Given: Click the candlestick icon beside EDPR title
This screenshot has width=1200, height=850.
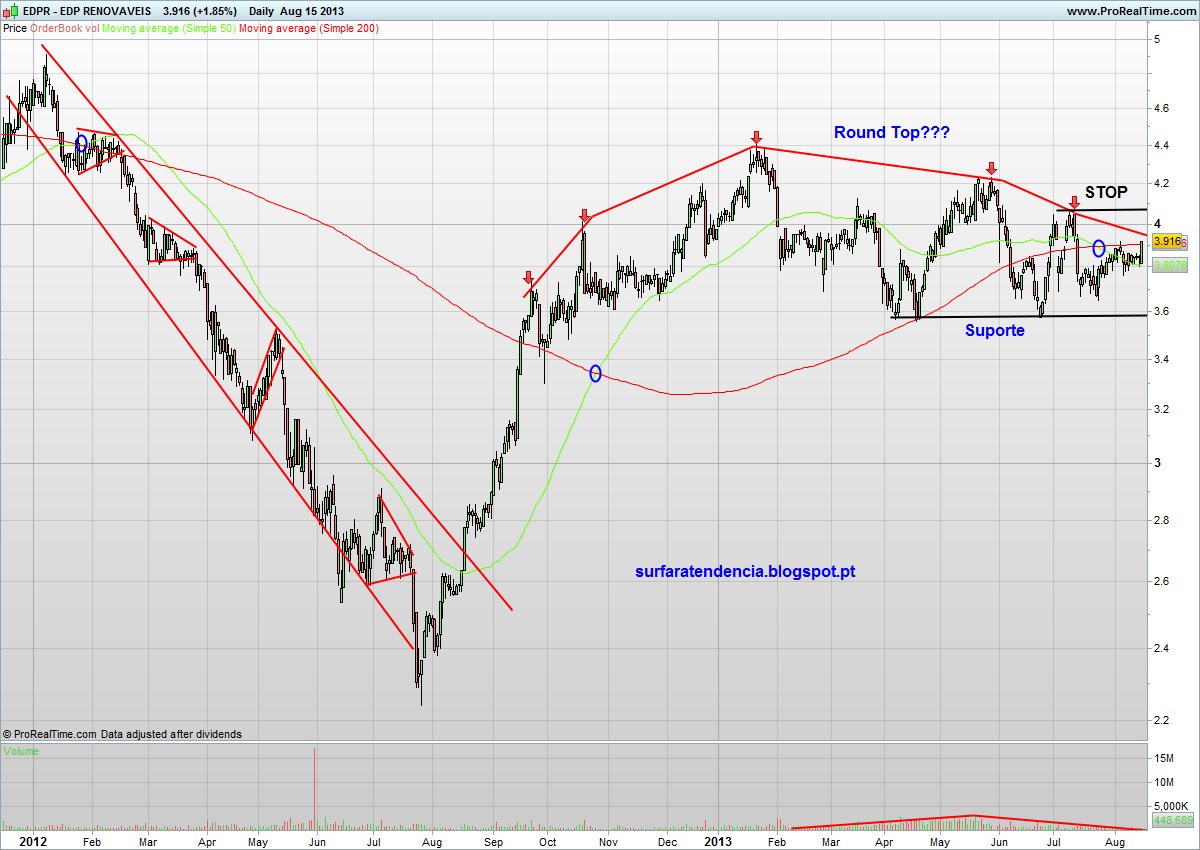Looking at the screenshot, I should (x=9, y=11).
